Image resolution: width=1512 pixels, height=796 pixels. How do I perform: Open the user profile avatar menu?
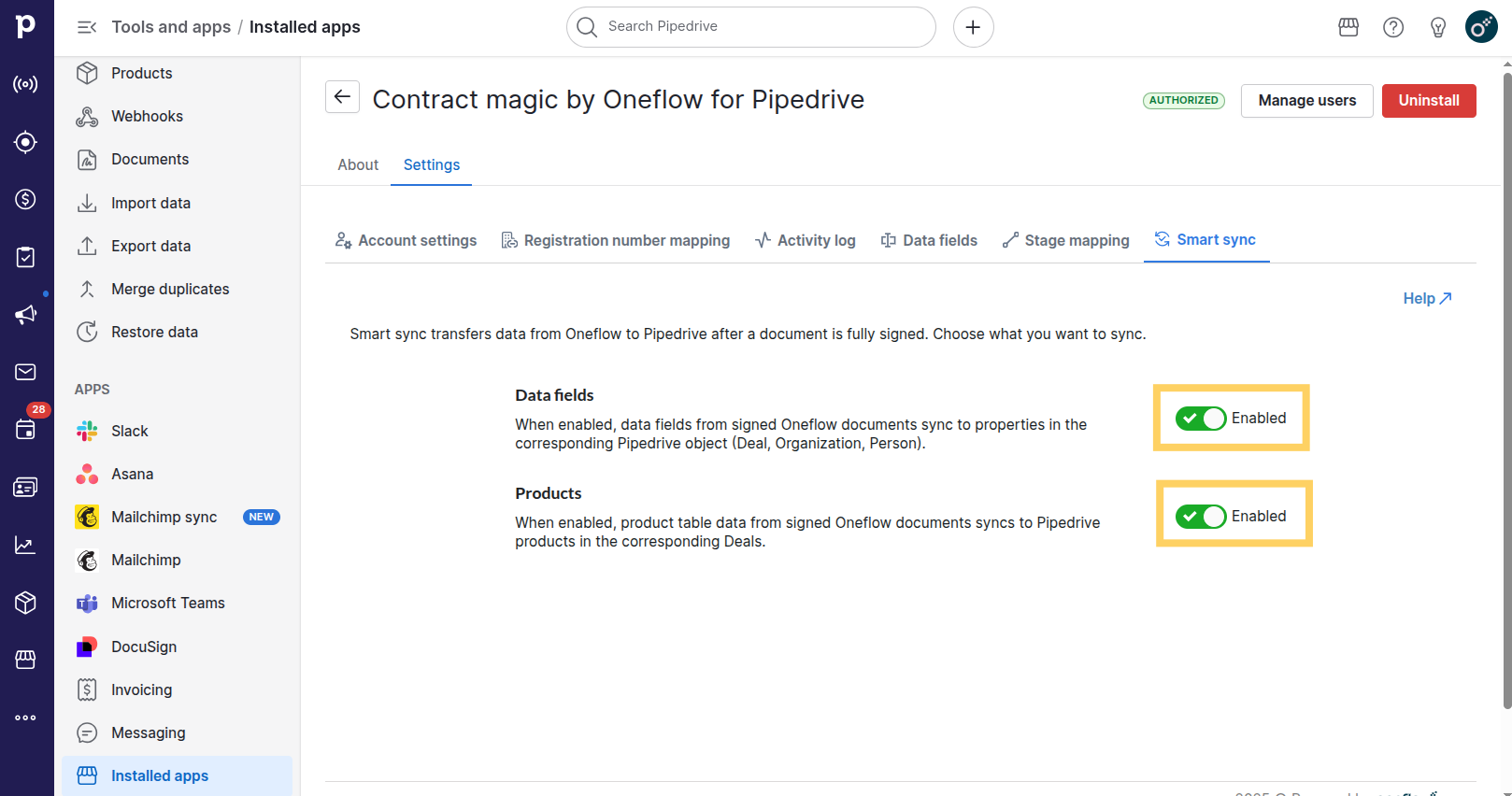click(1481, 27)
